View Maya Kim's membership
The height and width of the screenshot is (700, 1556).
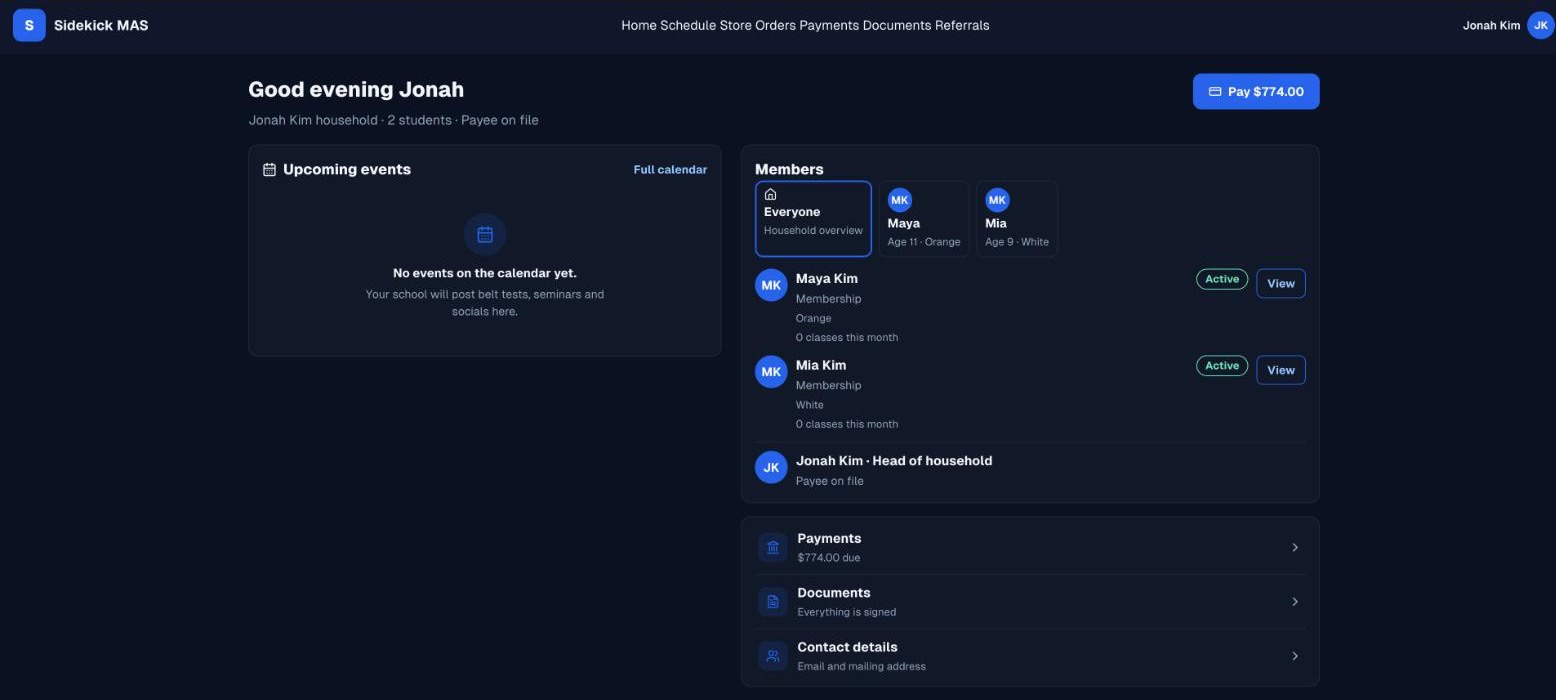click(x=1281, y=284)
